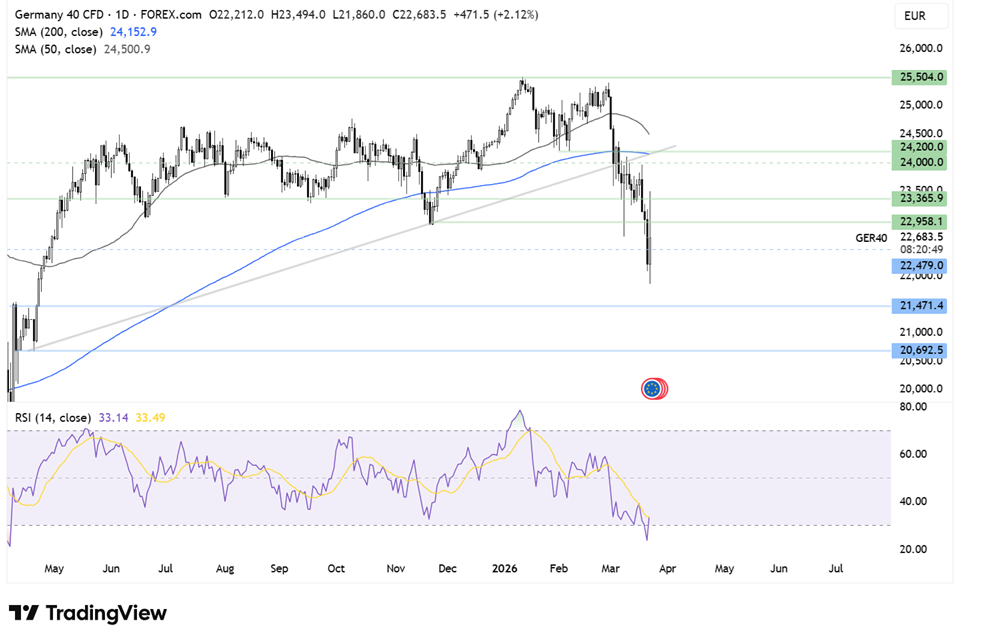
Task: Click the 20,692.5 support level label
Action: click(x=919, y=351)
